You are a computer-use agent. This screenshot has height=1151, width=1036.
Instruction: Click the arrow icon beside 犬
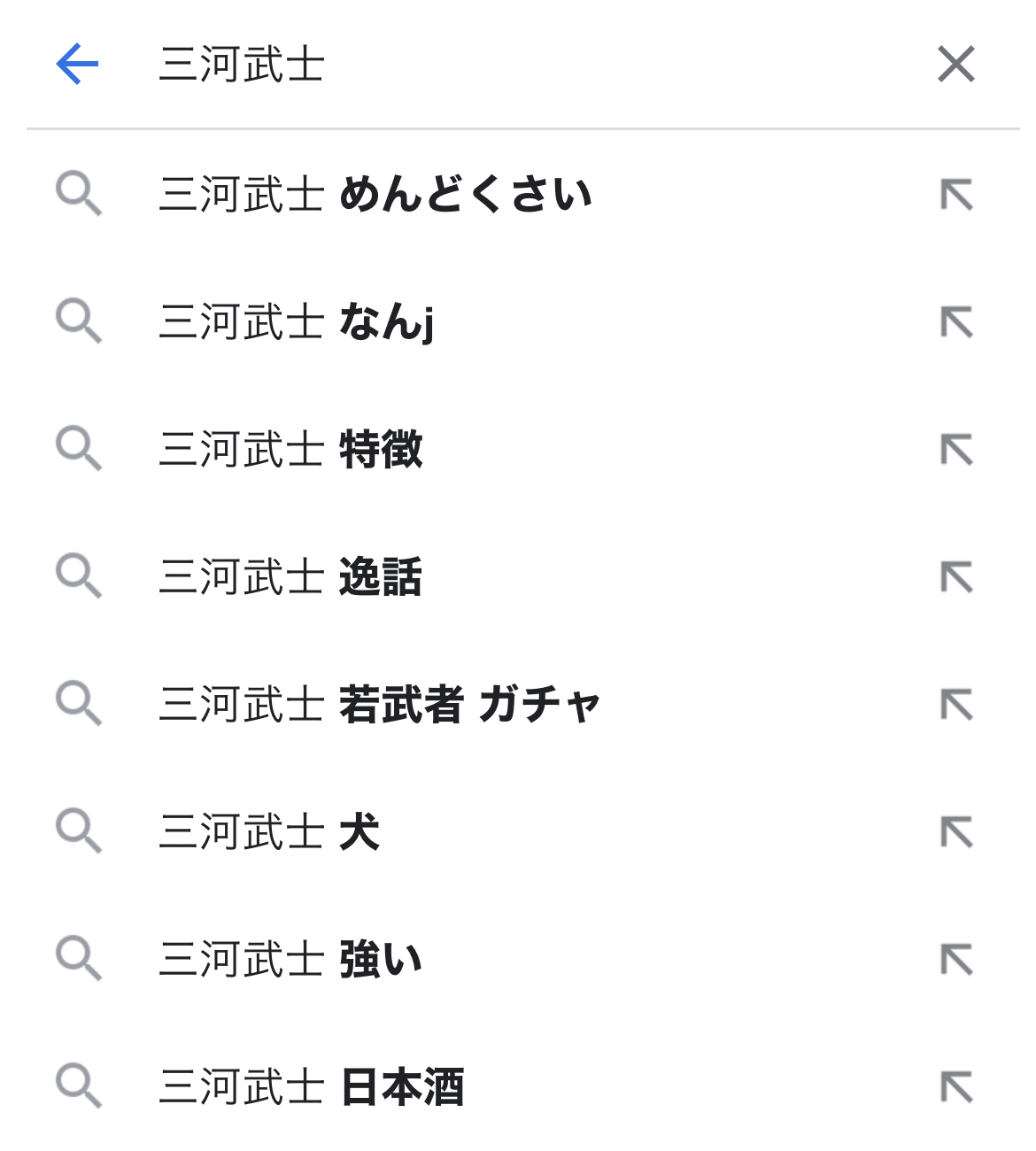coord(956,832)
